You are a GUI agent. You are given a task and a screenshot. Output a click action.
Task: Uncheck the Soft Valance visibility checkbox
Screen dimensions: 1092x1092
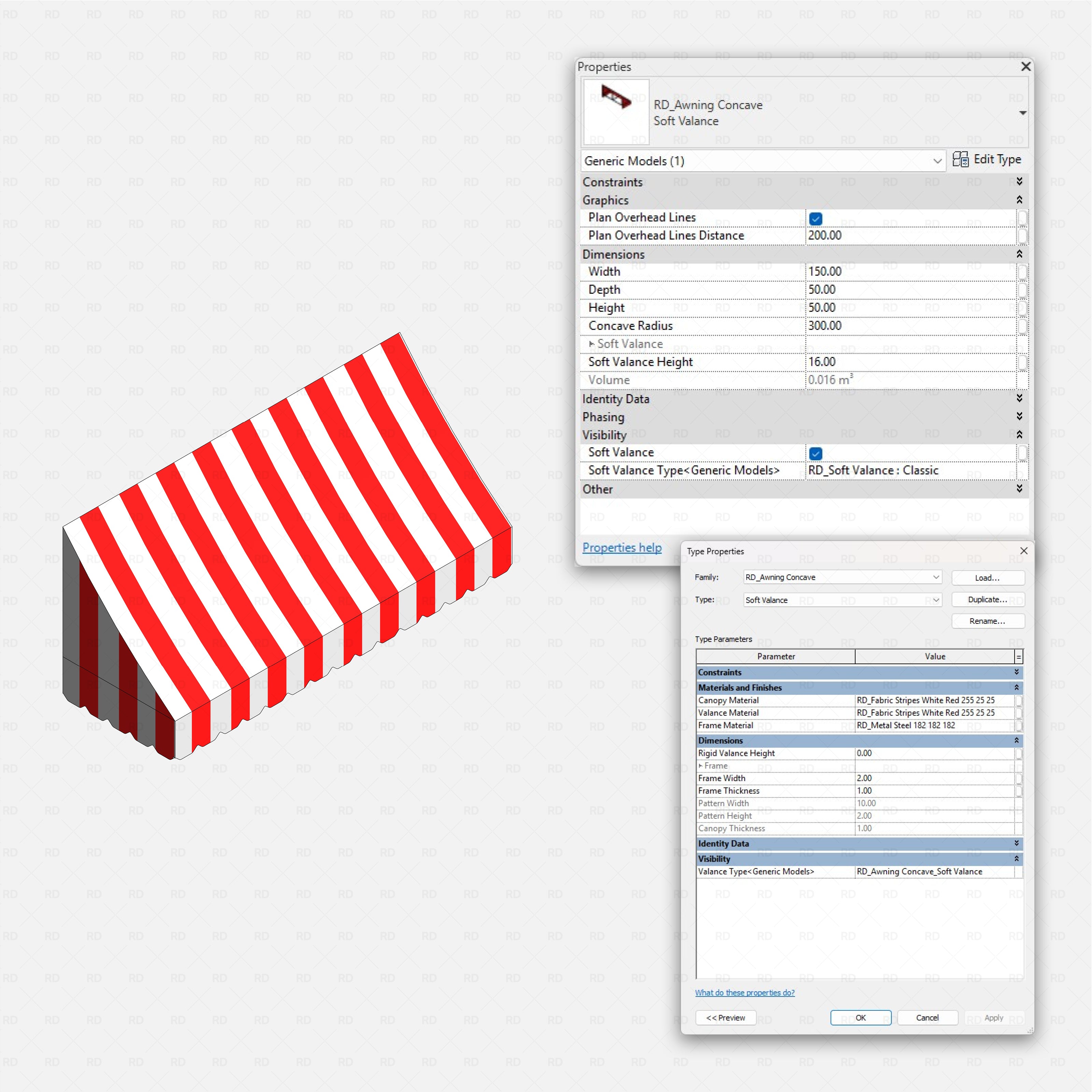[816, 453]
